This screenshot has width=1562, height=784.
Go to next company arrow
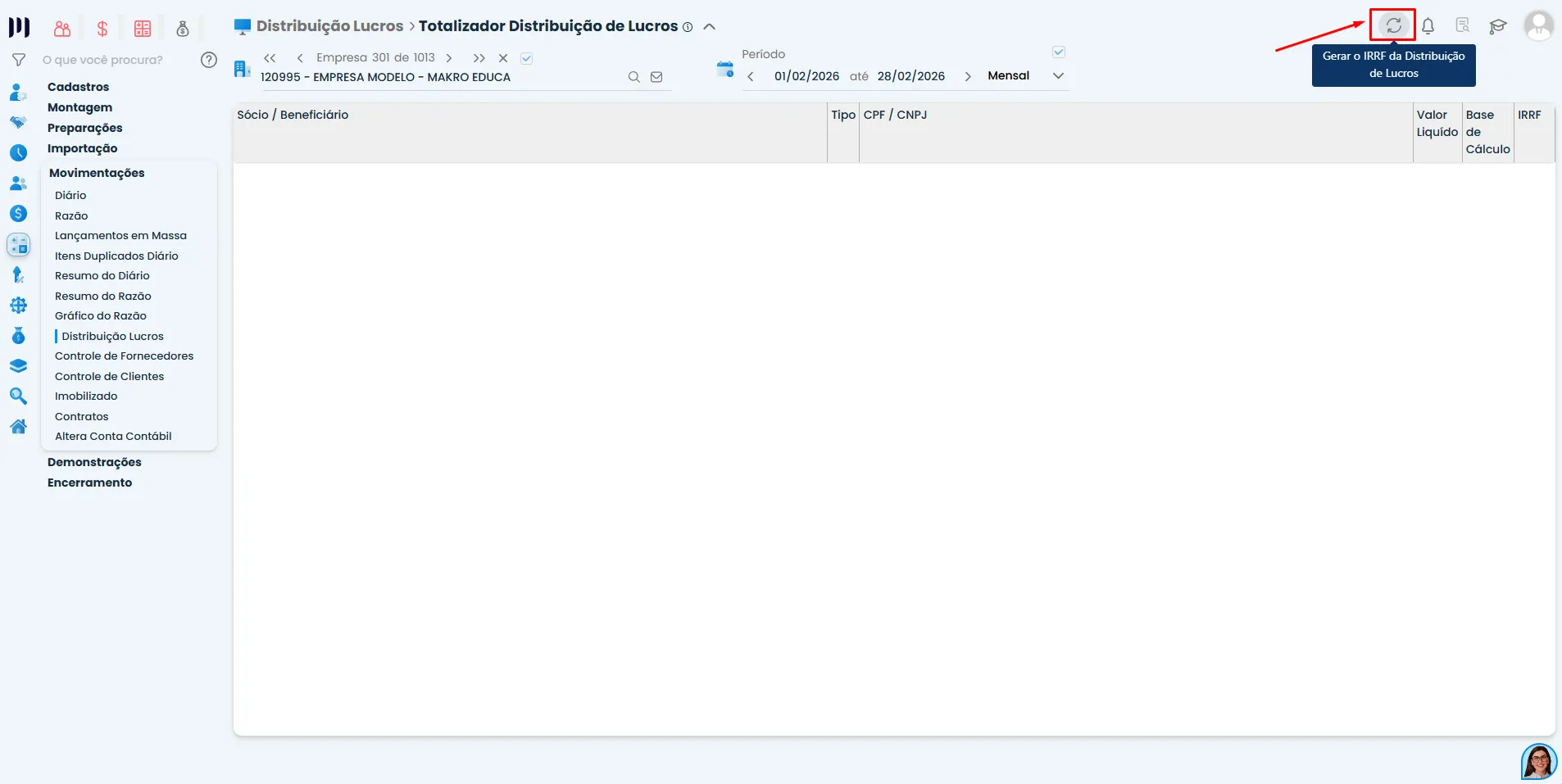tap(449, 58)
